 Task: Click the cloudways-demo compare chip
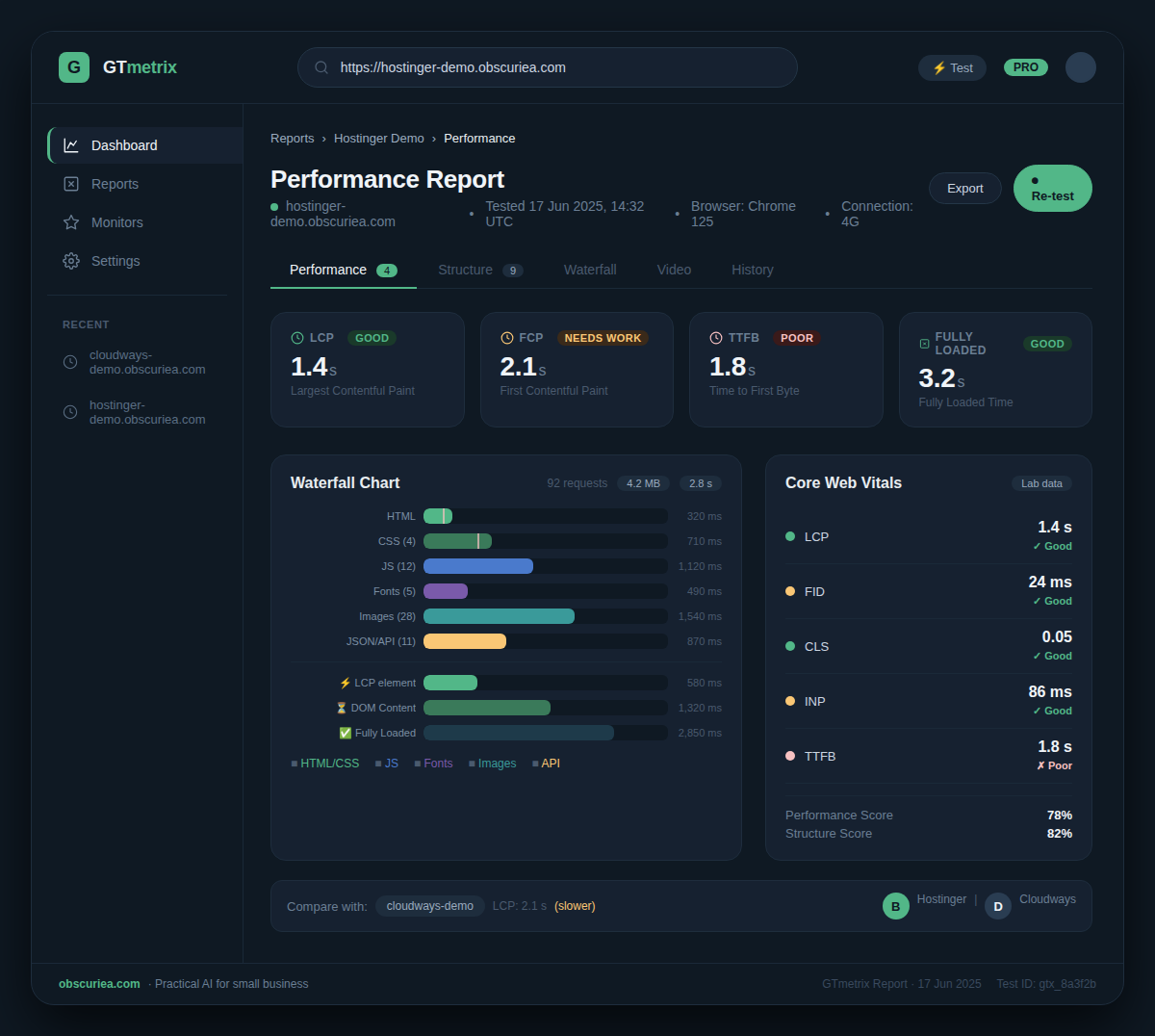[x=430, y=906]
